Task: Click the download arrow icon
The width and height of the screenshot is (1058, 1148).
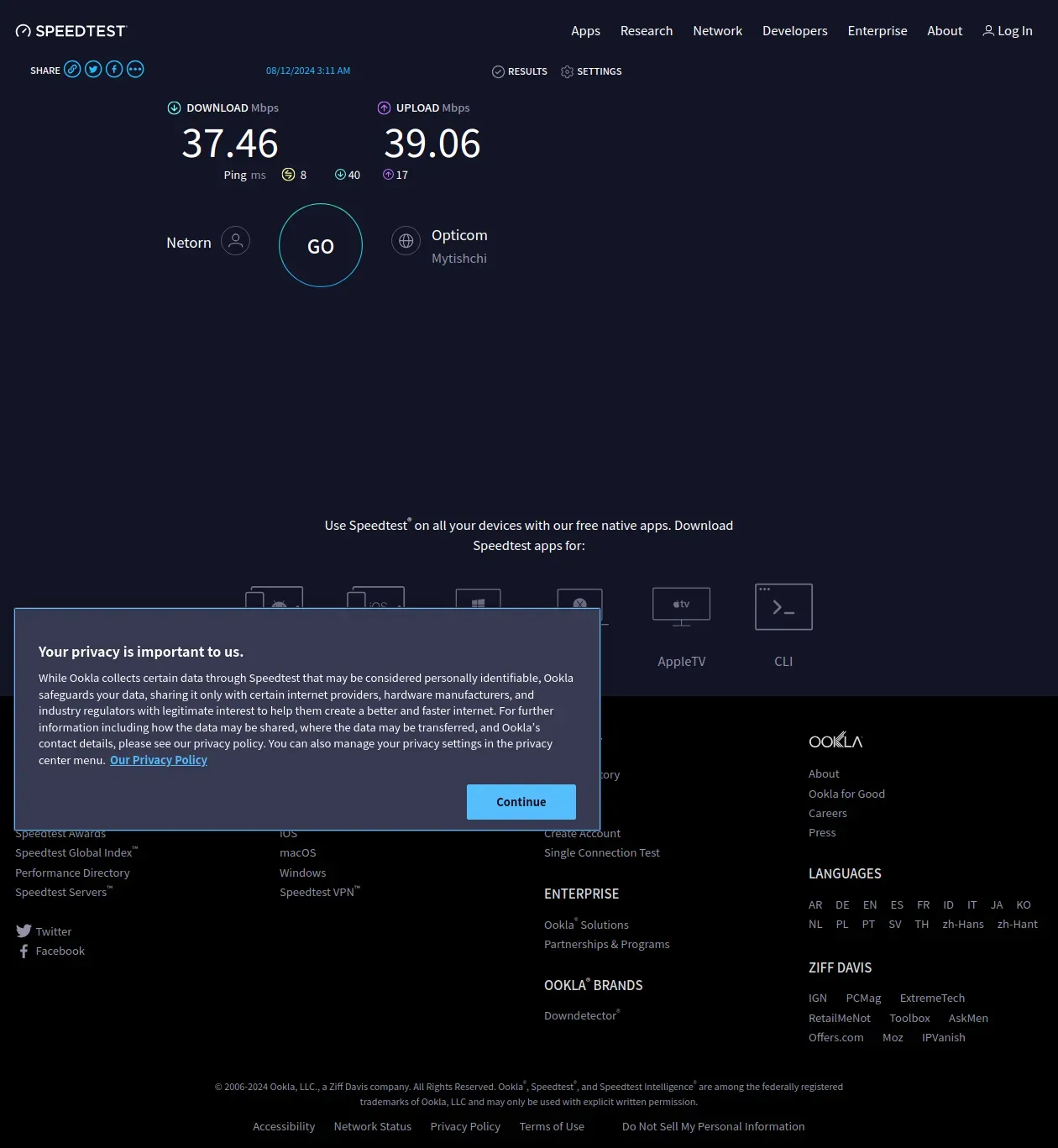Action: 174,107
